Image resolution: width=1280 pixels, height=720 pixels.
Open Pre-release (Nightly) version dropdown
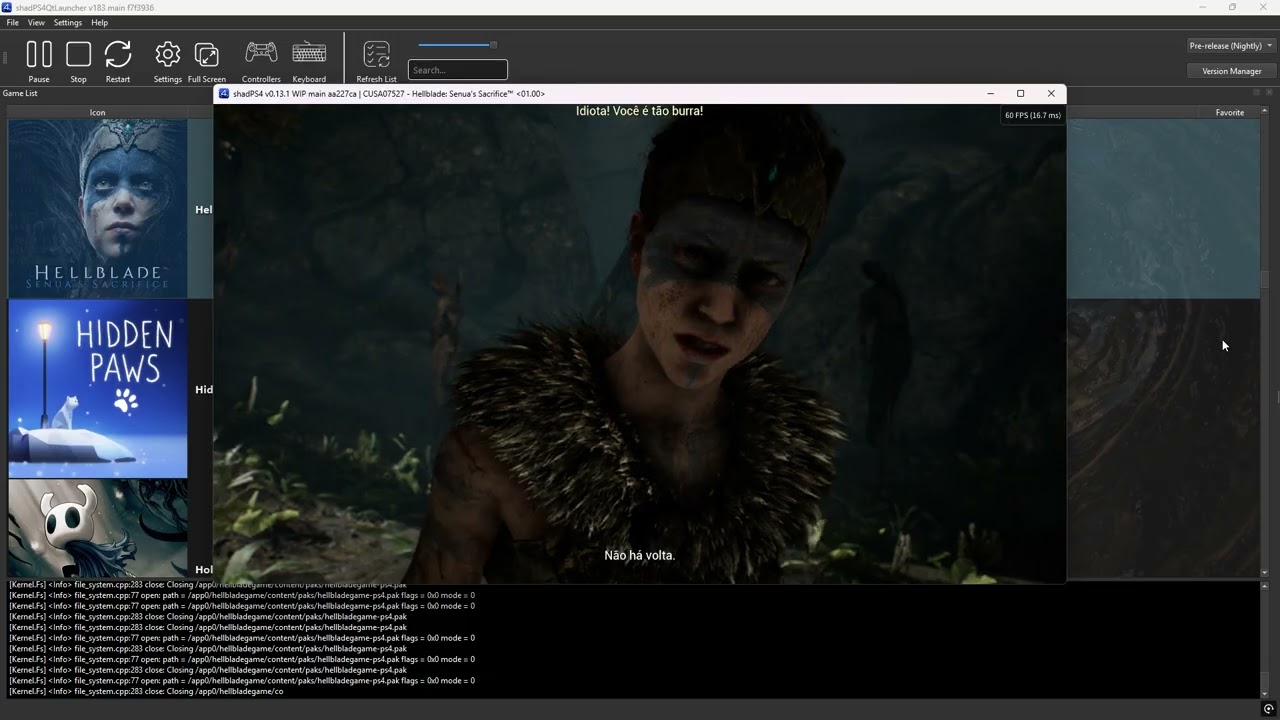pyautogui.click(x=1231, y=46)
